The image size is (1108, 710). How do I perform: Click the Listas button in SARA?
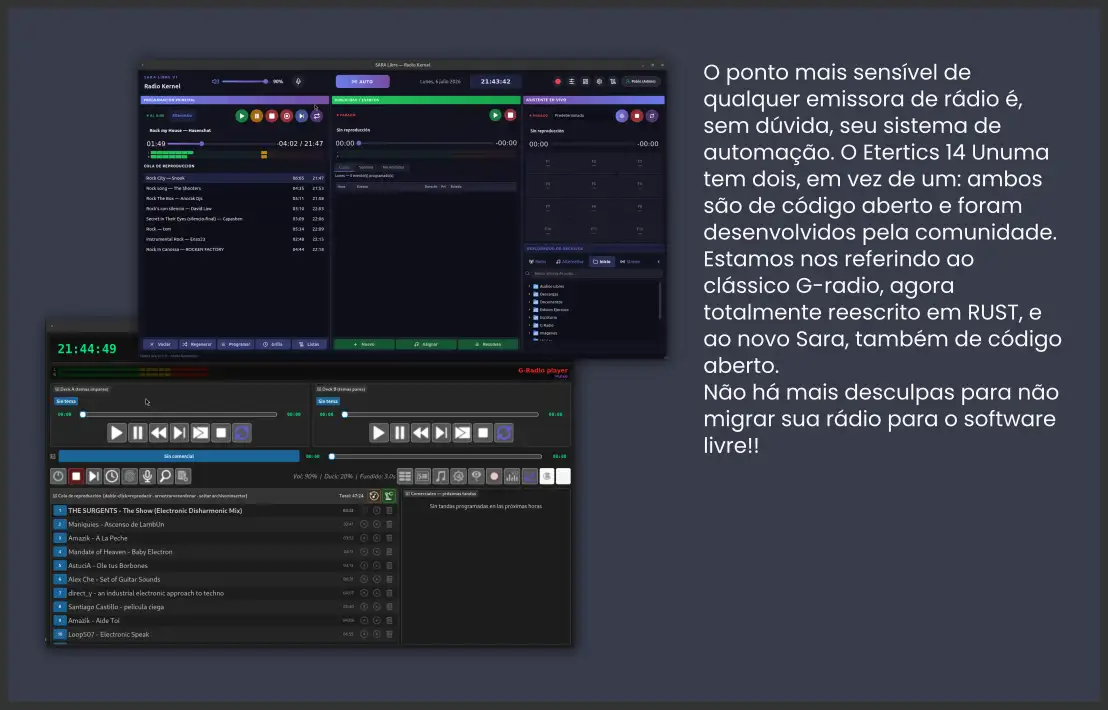(x=310, y=344)
